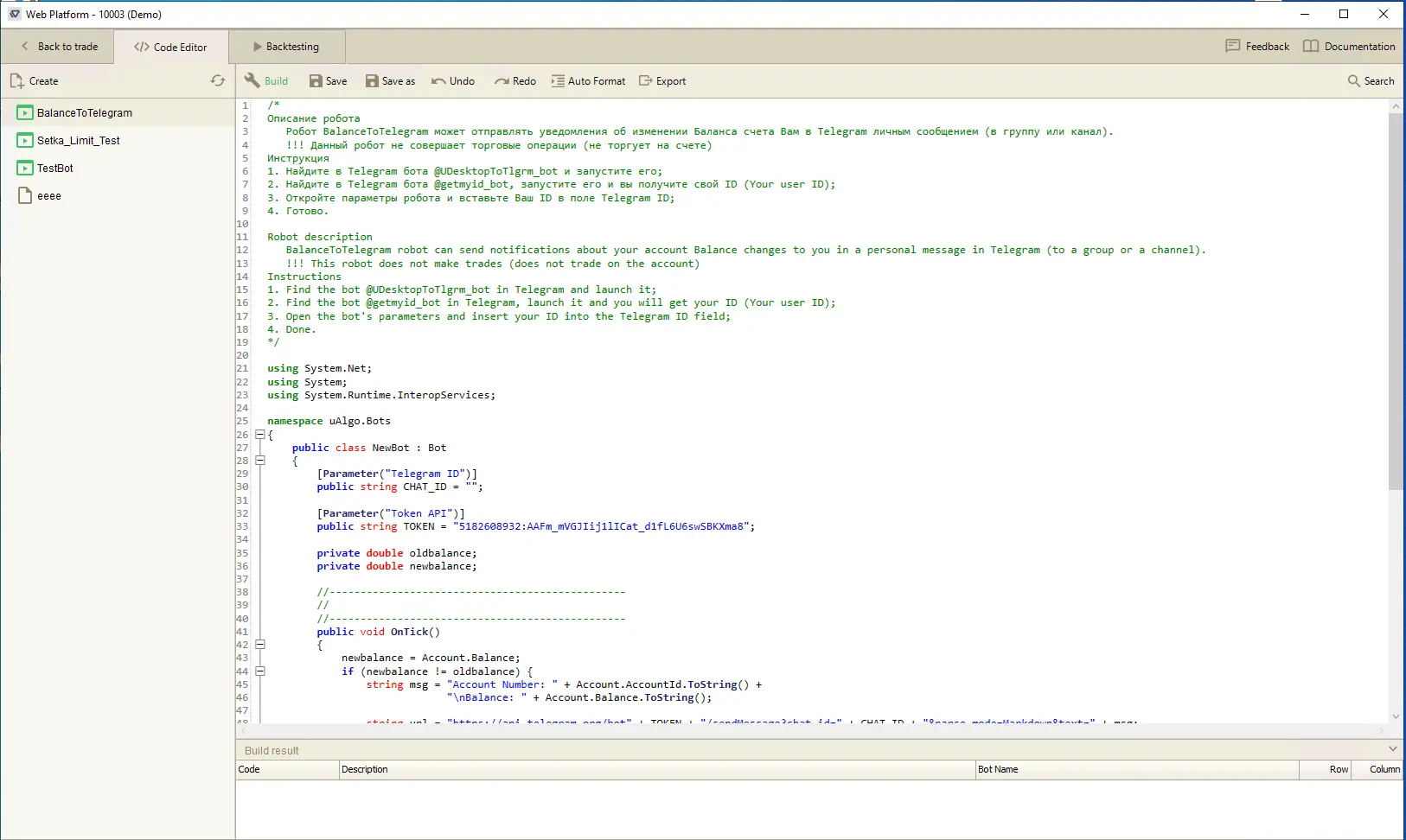Select the eeee file
Image resolution: width=1406 pixels, height=840 pixels.
pos(118,195)
